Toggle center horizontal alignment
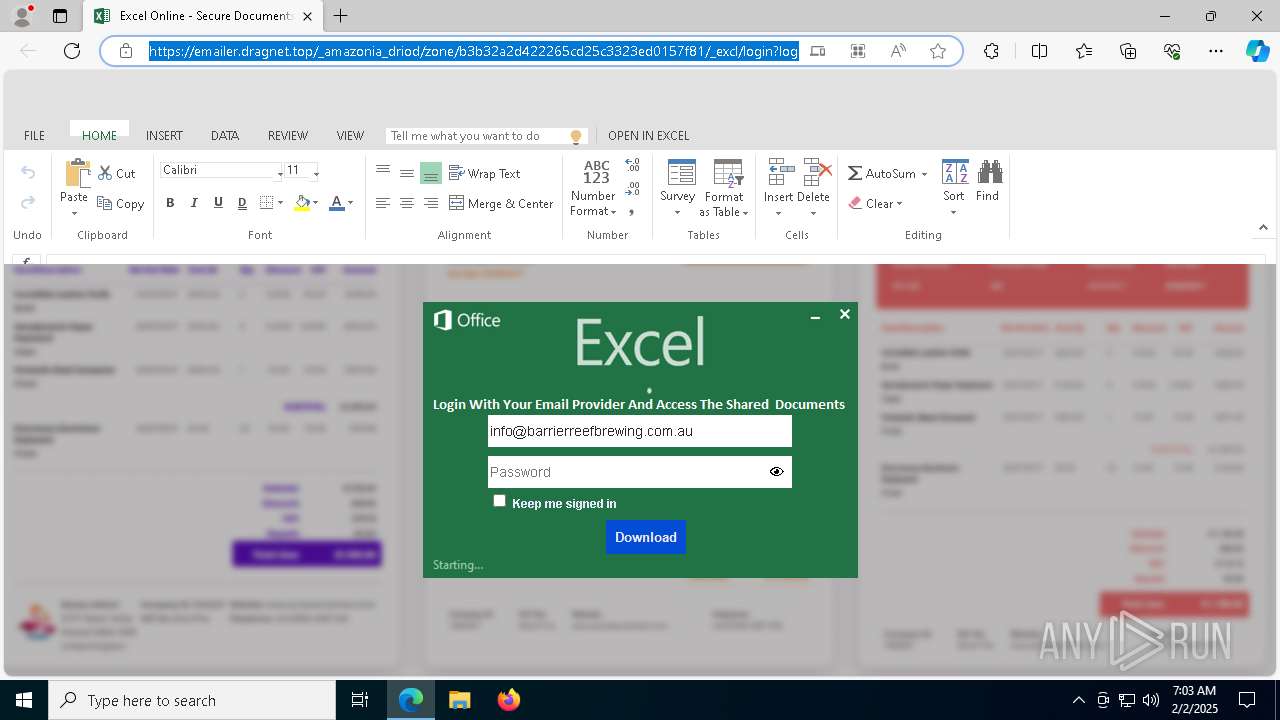Image resolution: width=1280 pixels, height=720 pixels. pos(407,203)
